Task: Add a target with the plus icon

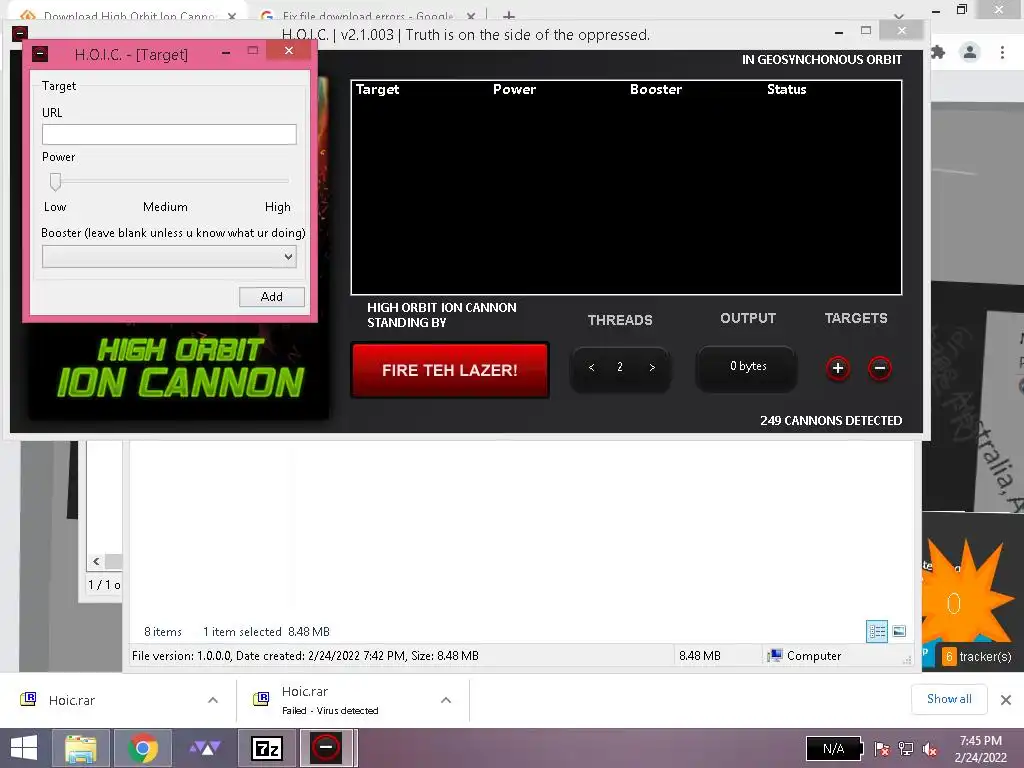Action: (838, 368)
